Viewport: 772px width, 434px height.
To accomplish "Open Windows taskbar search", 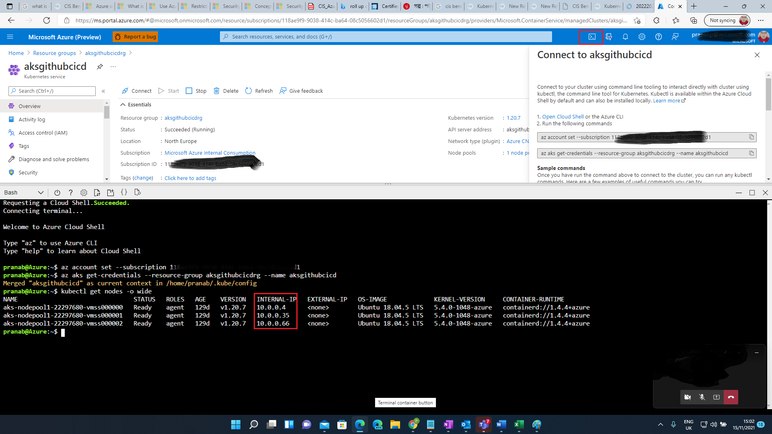I will pos(254,425).
